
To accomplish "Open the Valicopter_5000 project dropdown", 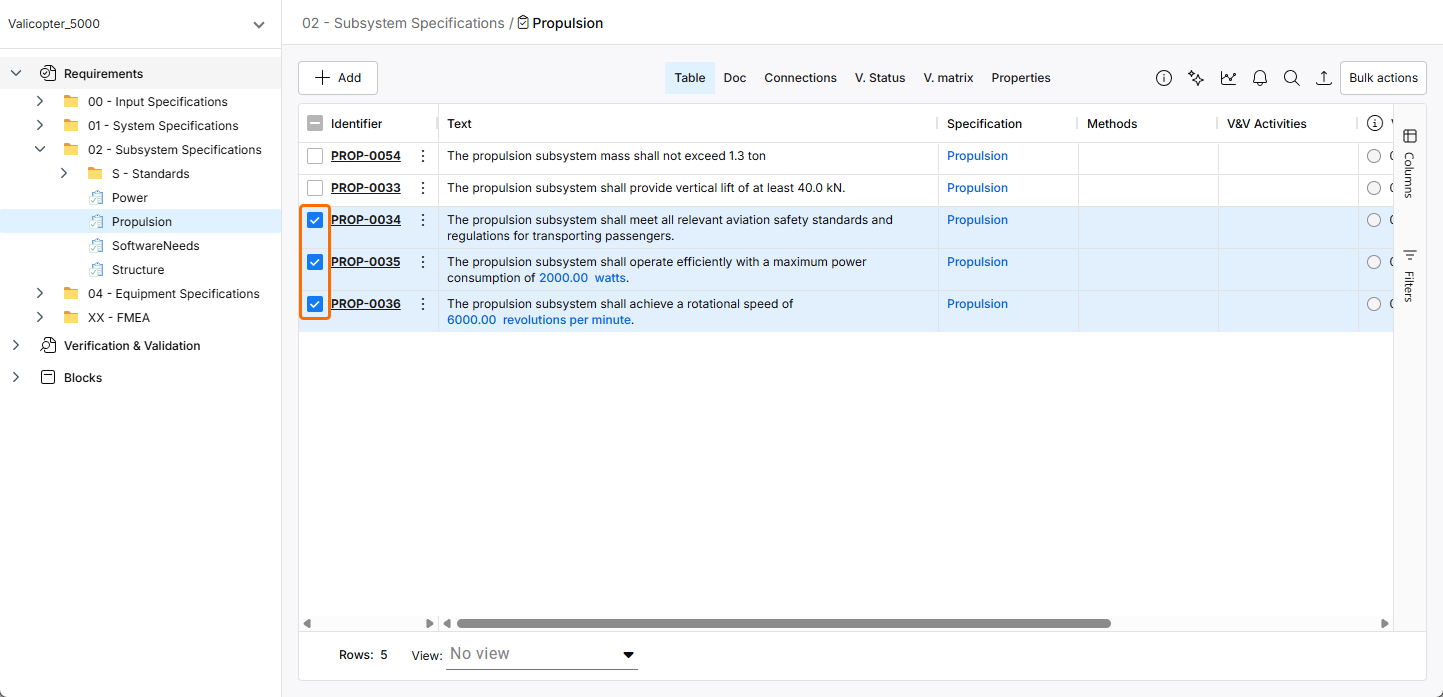I will (x=259, y=24).
